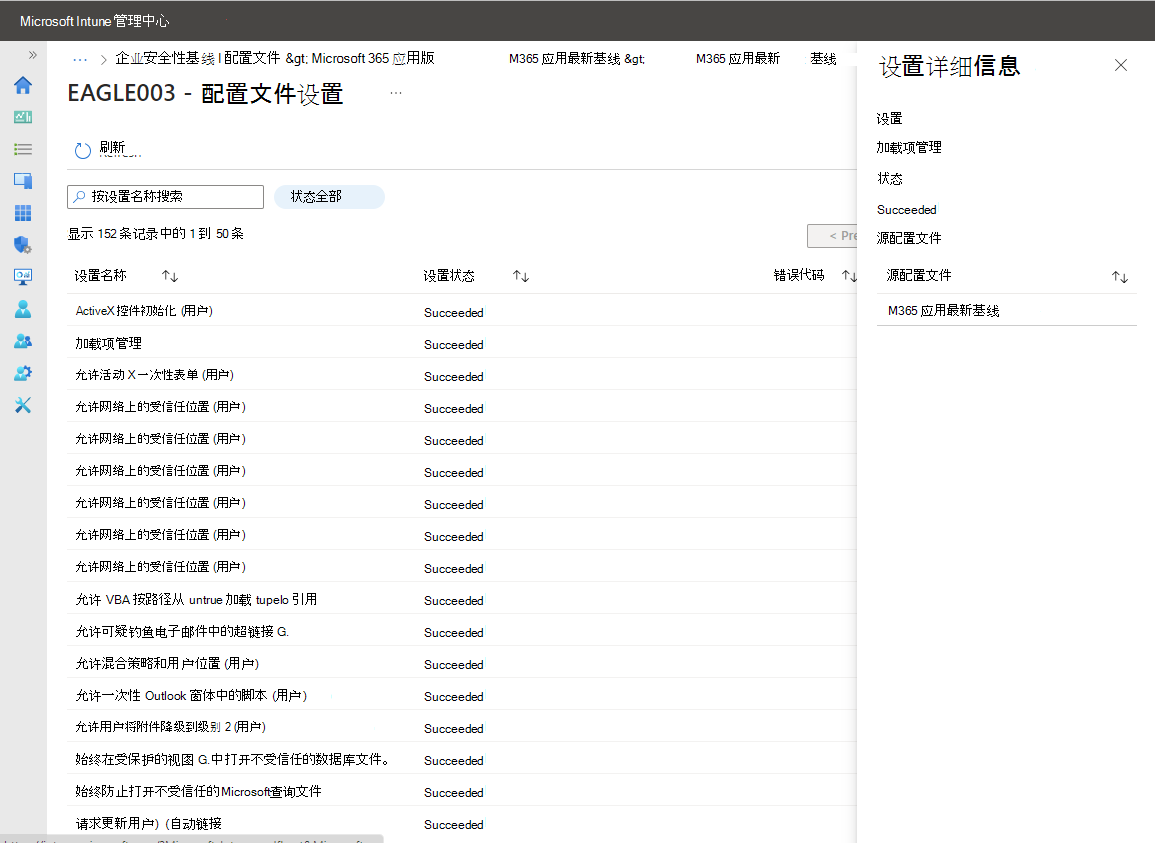Click Microsoft Intune 管理中心 title
This screenshot has width=1155, height=843.
point(94,21)
